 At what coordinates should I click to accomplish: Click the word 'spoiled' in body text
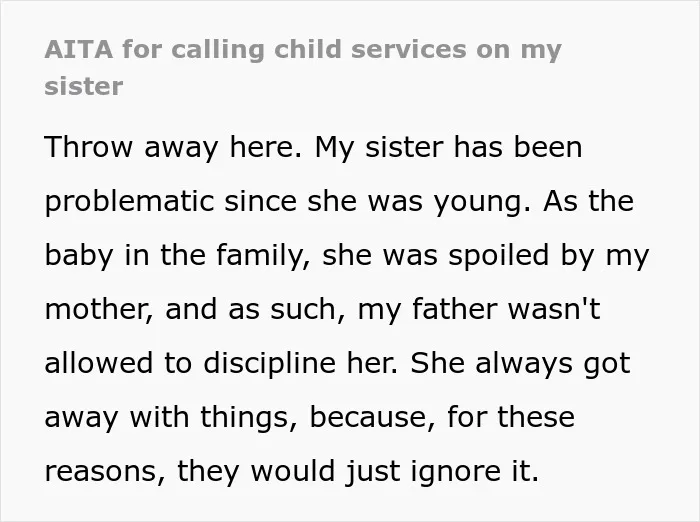coord(498,256)
